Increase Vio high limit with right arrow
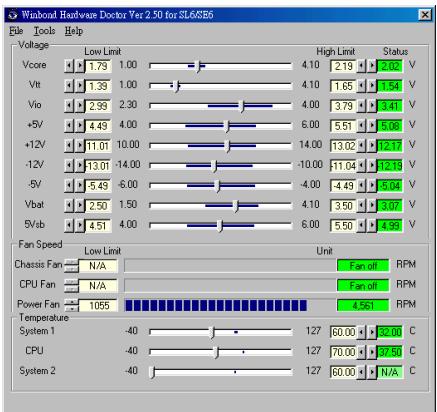This screenshot has width=437, height=412. [372, 106]
